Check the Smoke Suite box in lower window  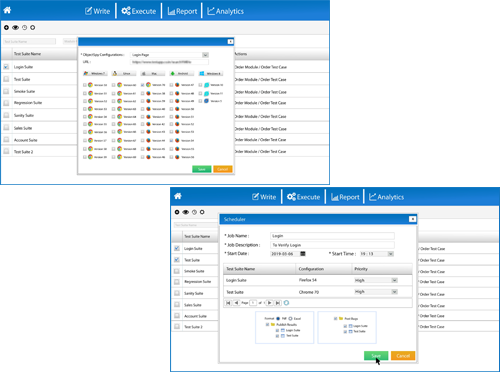tap(177, 271)
